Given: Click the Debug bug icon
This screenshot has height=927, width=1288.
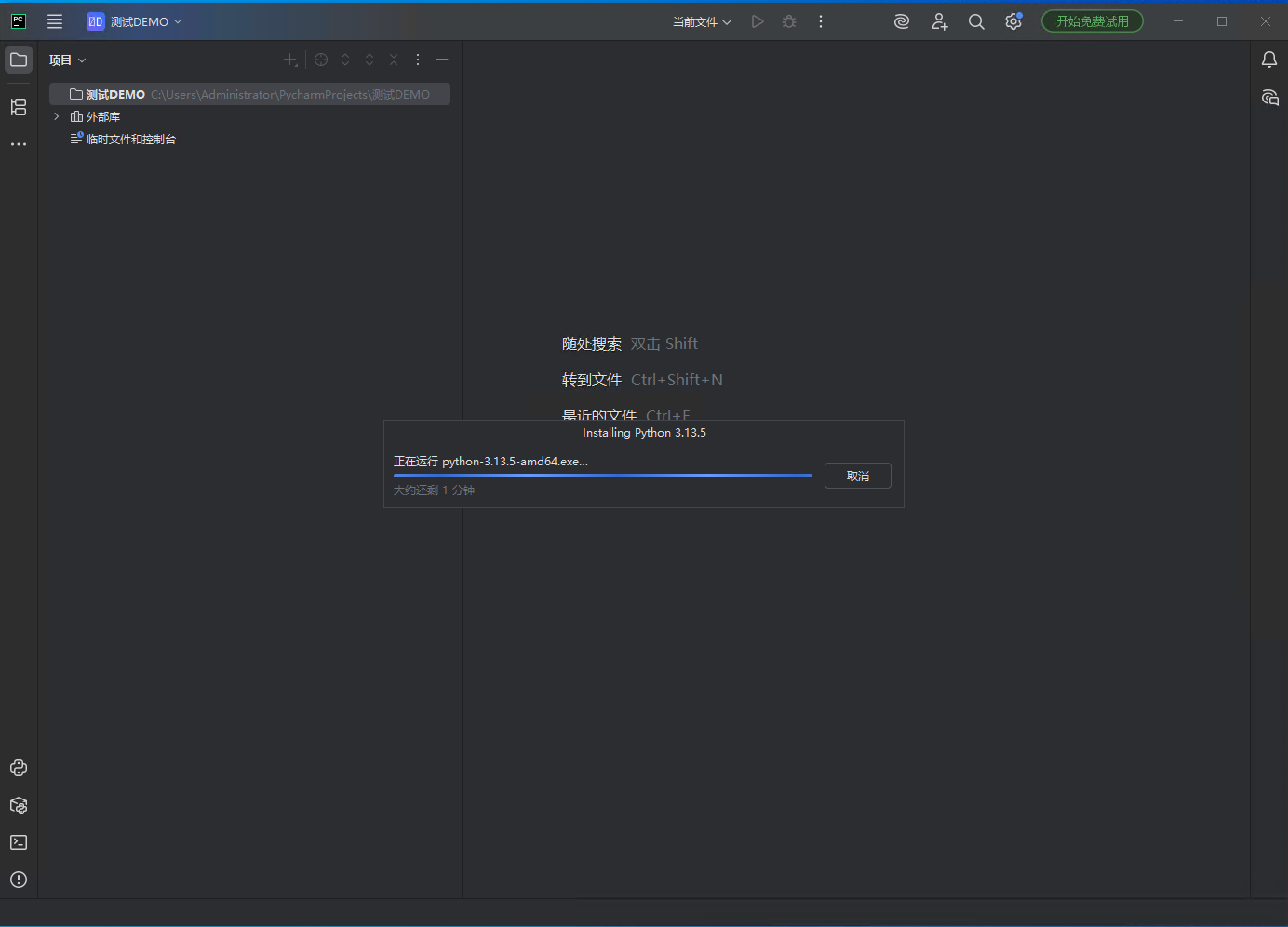Looking at the screenshot, I should (789, 21).
